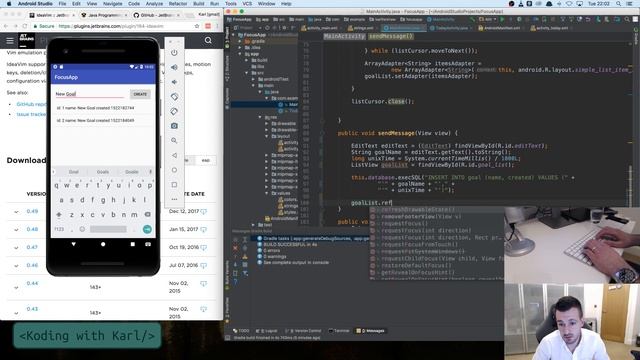
Task: Open the Terminal tool window tab
Action: pos(339,331)
